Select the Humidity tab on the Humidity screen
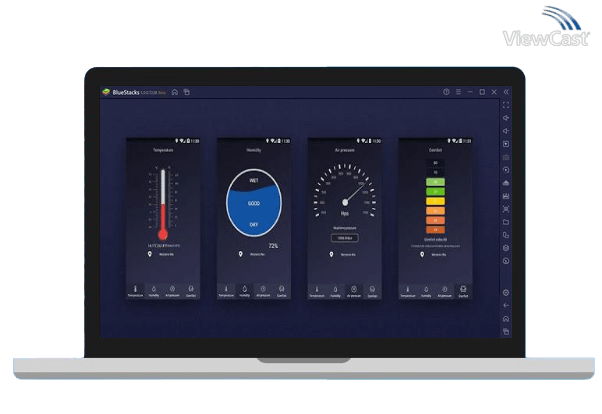 [x=245, y=291]
